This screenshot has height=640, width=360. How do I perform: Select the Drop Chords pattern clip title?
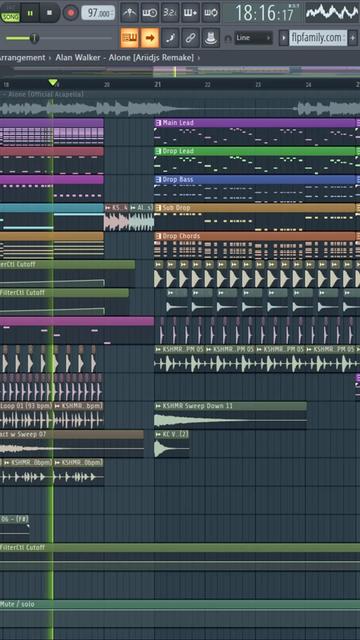coord(181,236)
